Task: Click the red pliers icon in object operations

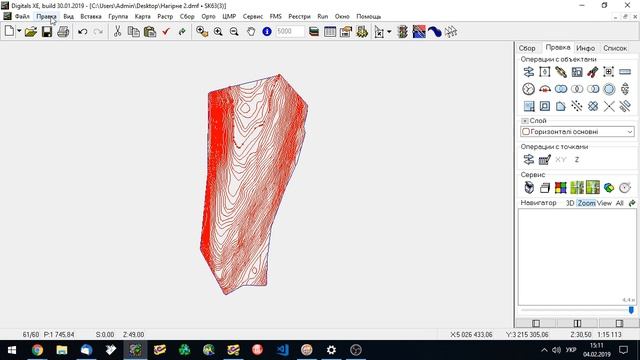Action: pyautogui.click(x=593, y=72)
